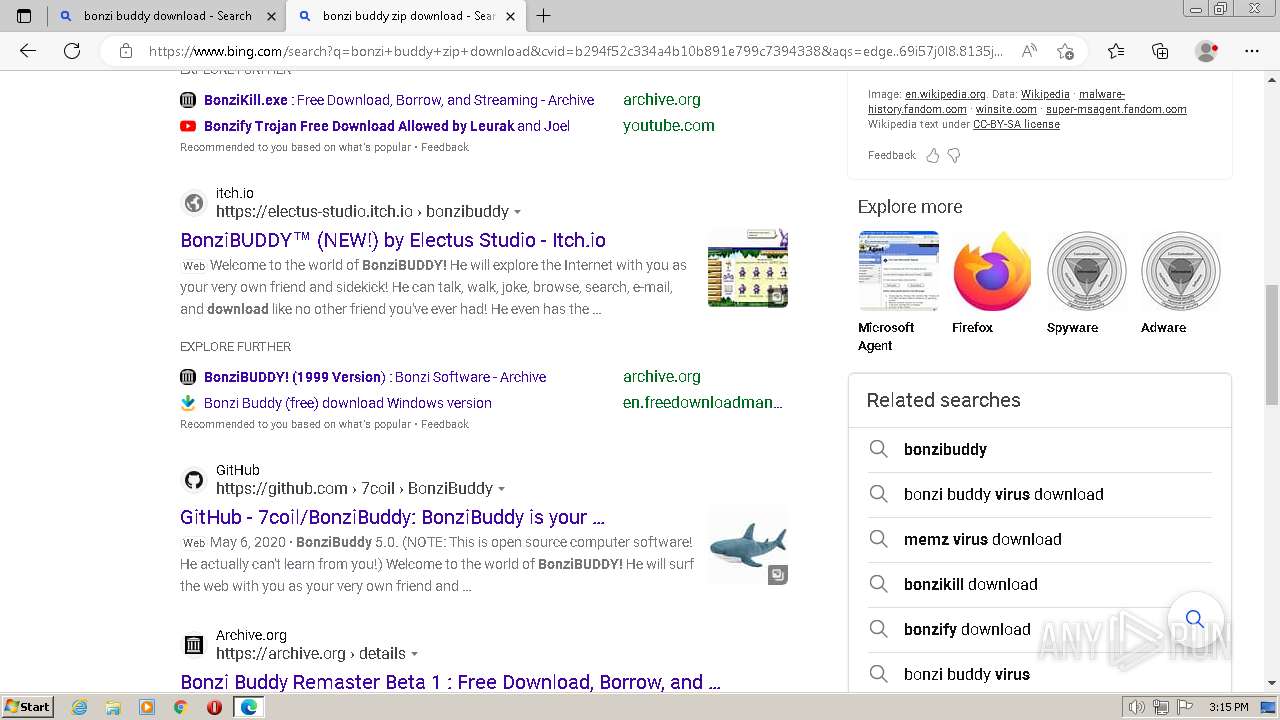Open the Collections panel
The width and height of the screenshot is (1280, 720).
pyautogui.click(x=1160, y=51)
